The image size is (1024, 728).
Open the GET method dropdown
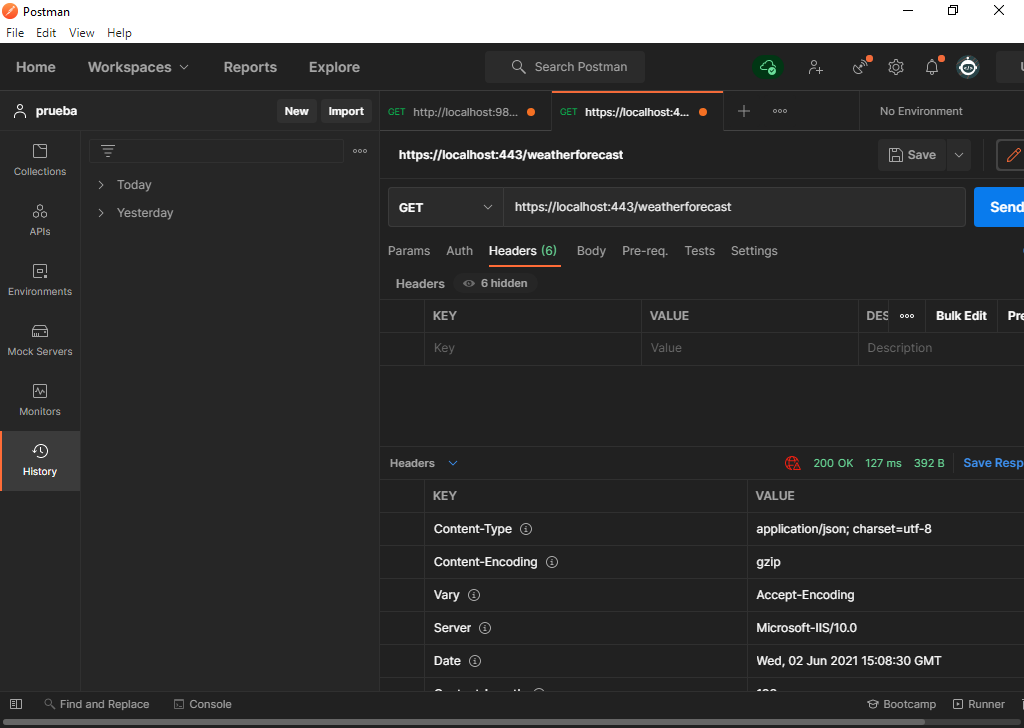[445, 207]
